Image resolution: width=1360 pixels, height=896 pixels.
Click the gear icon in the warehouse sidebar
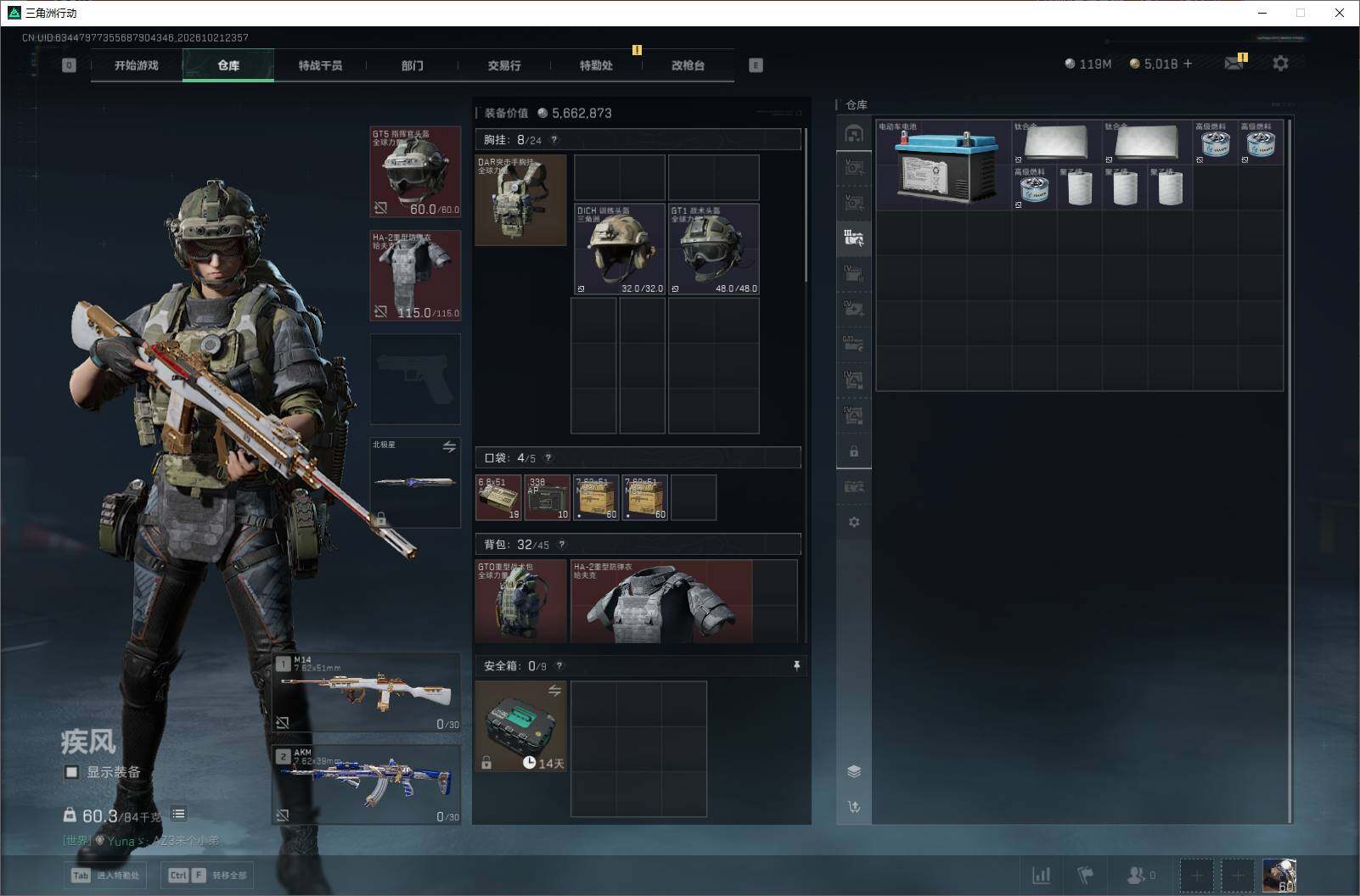(x=854, y=522)
